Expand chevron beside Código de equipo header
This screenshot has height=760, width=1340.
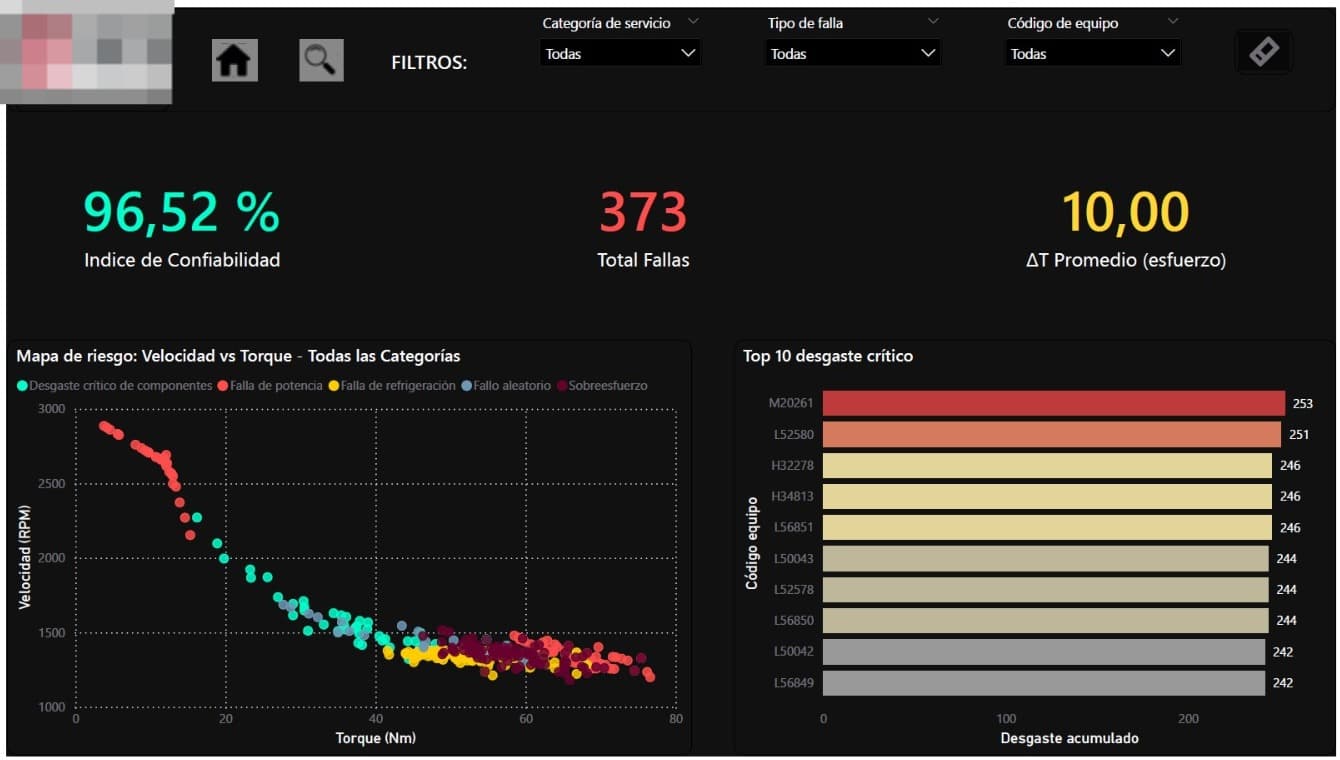(x=1173, y=21)
